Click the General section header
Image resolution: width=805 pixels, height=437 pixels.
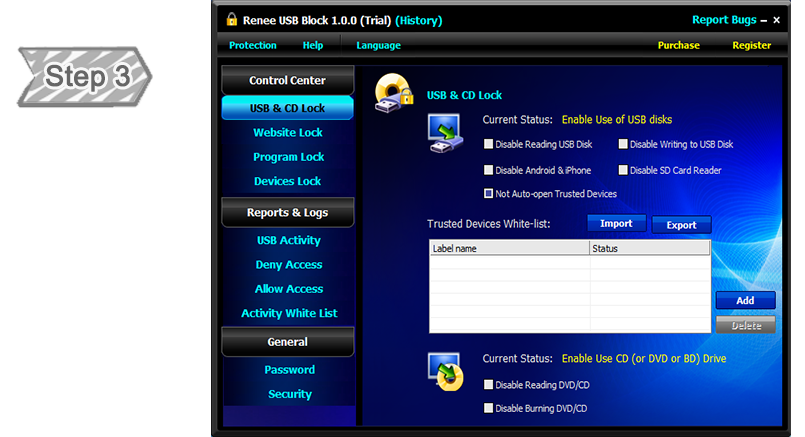point(288,341)
